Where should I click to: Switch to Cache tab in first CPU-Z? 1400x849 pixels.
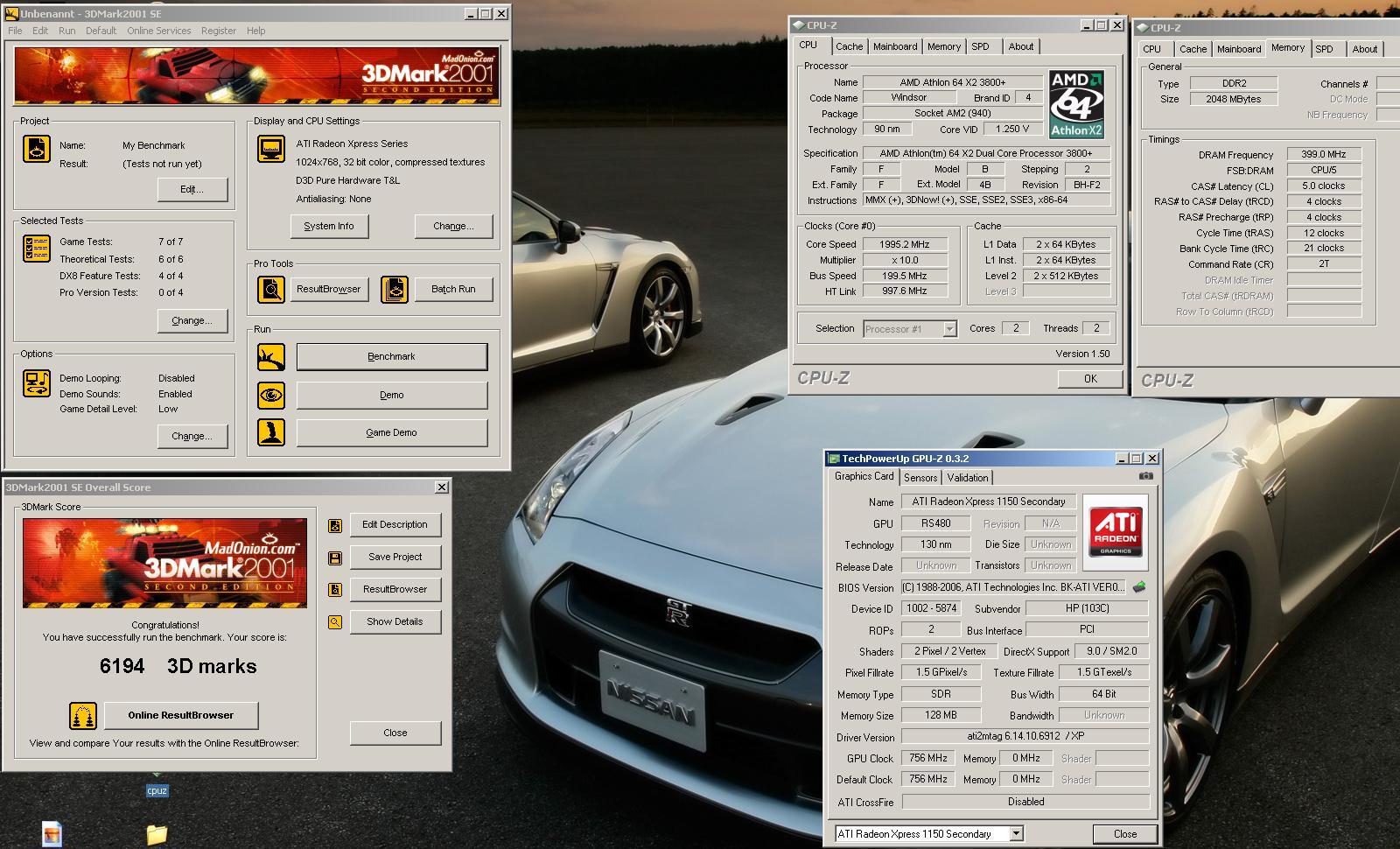[x=849, y=46]
